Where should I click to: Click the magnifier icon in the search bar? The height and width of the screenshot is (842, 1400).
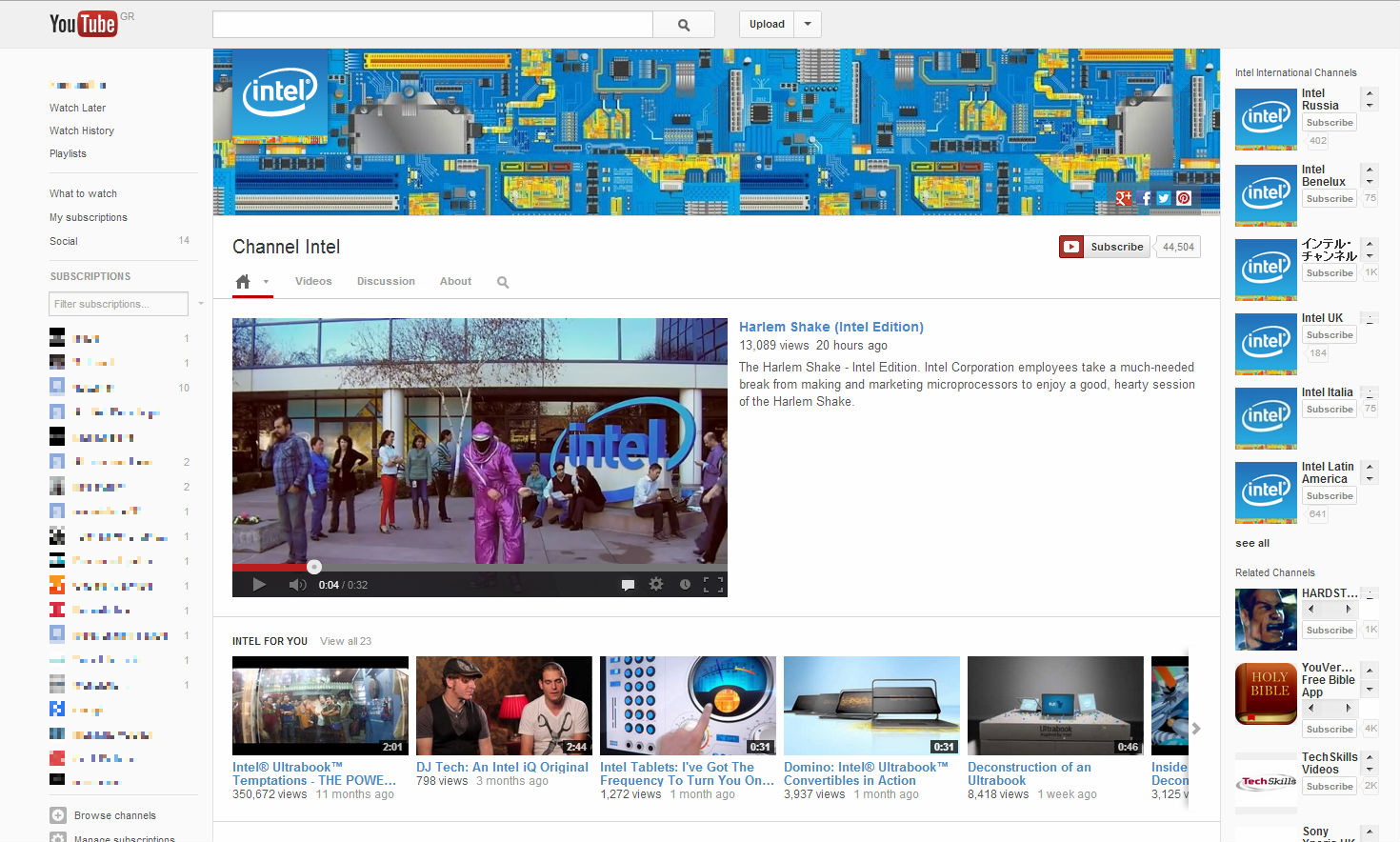[x=683, y=25]
